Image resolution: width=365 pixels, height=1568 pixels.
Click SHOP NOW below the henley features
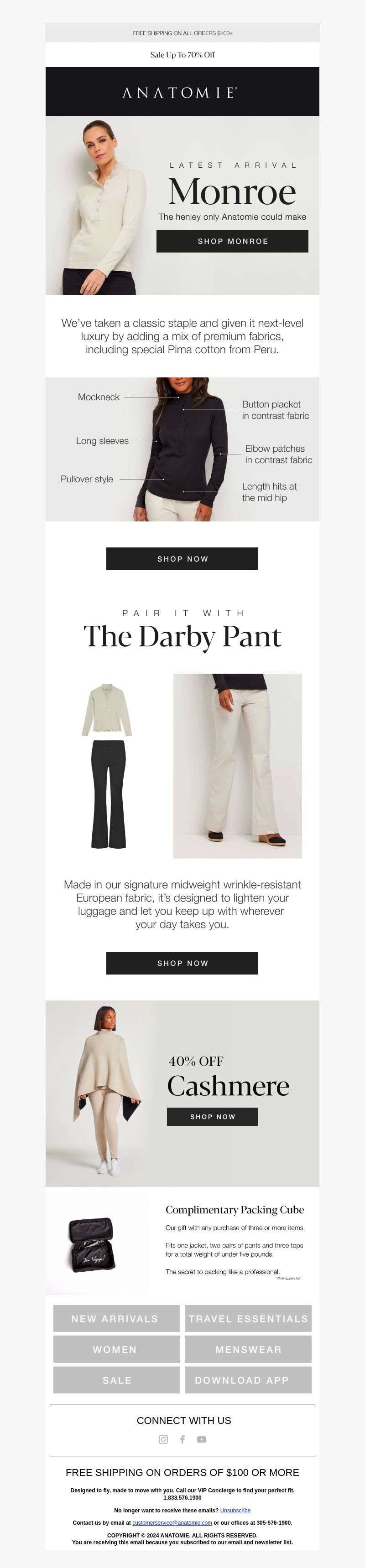[x=182, y=559]
